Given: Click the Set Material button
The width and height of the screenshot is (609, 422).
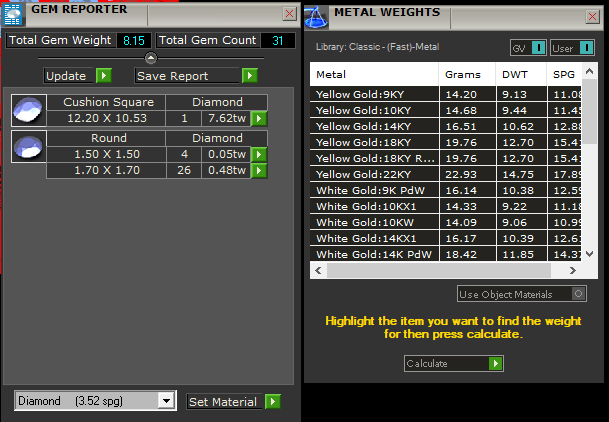Looking at the screenshot, I should click(x=233, y=401).
